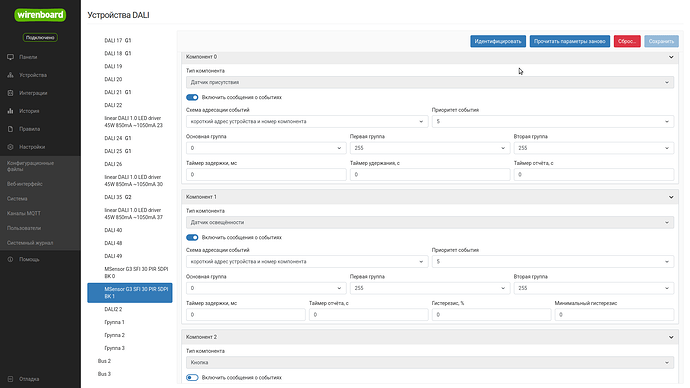Open Каналы MQTT submenu item
The image size is (690, 388).
coord(24,213)
